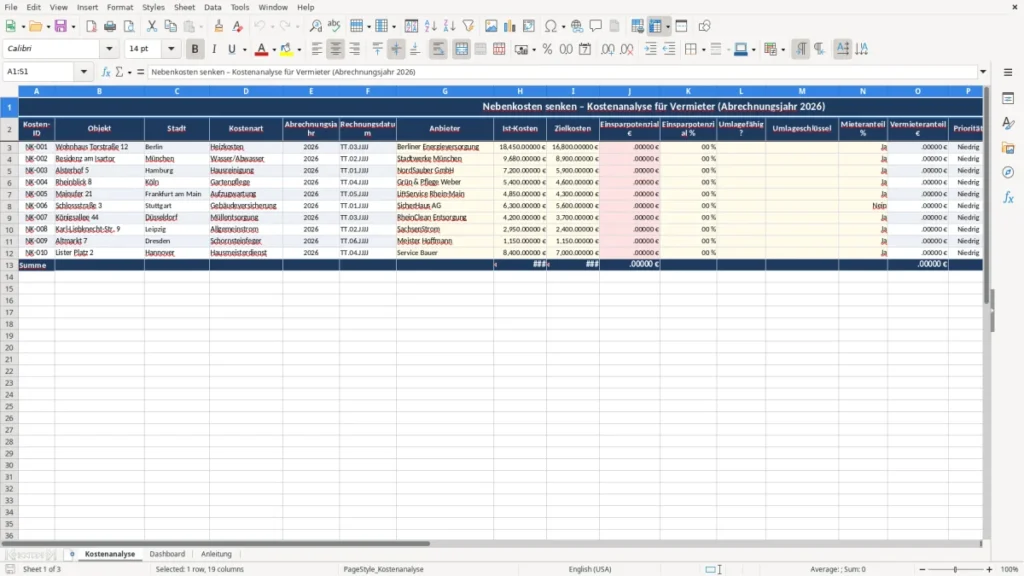The height and width of the screenshot is (576, 1024).
Task: Click the Export as PDF icon
Action: (x=91, y=26)
